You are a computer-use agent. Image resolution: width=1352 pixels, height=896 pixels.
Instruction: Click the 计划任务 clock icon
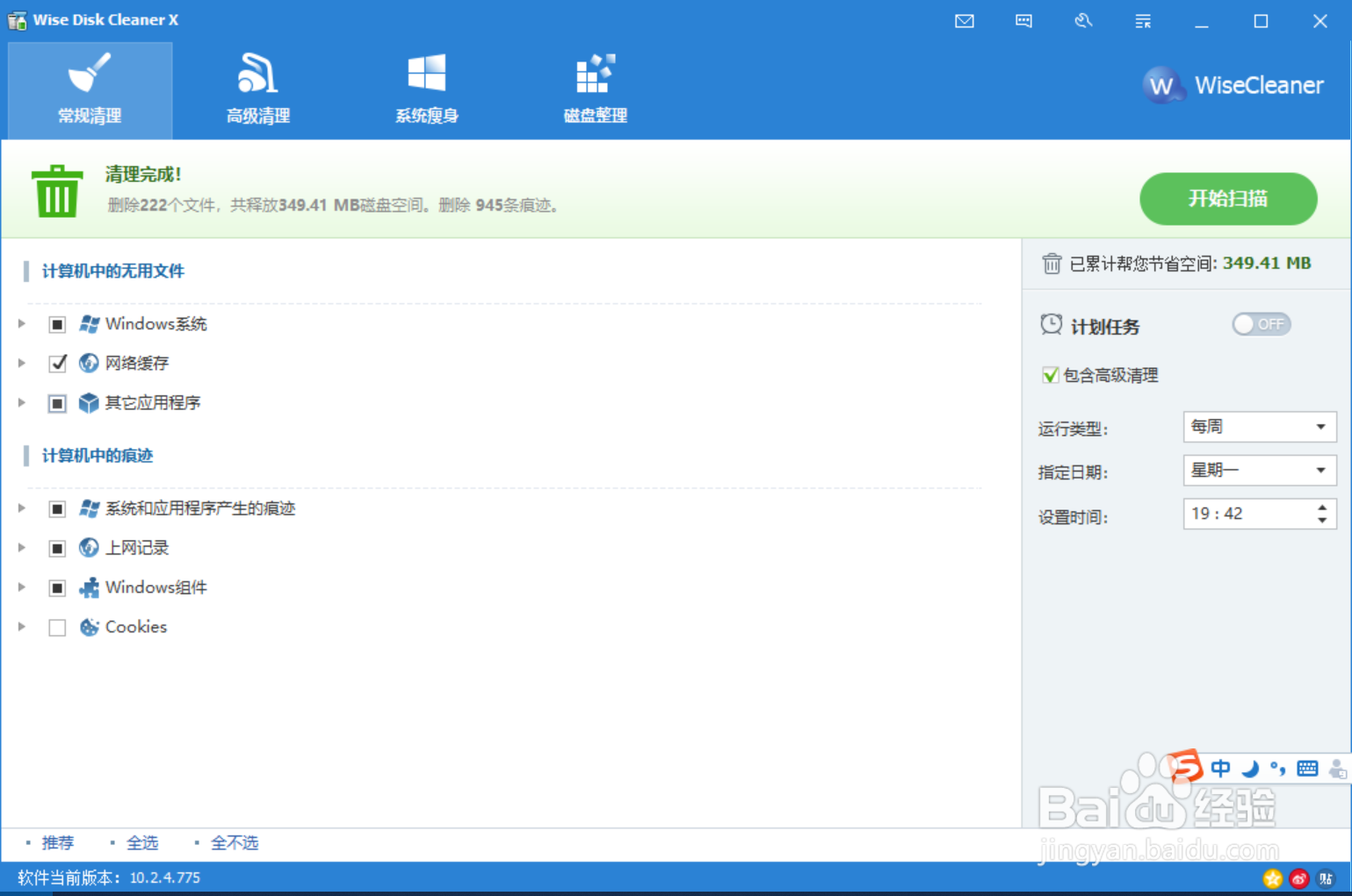(x=1051, y=325)
